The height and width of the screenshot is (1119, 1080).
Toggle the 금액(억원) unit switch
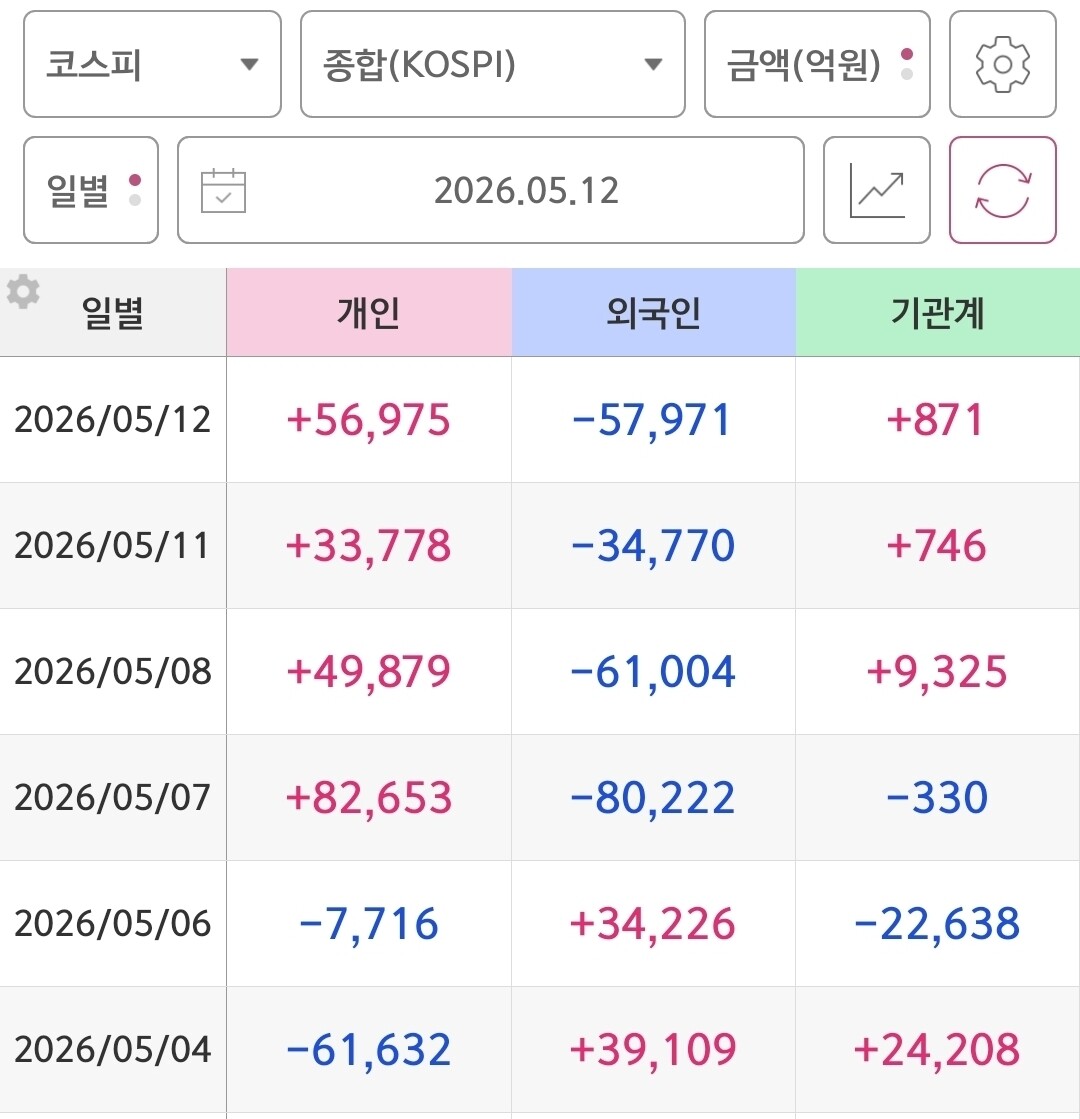pos(817,64)
